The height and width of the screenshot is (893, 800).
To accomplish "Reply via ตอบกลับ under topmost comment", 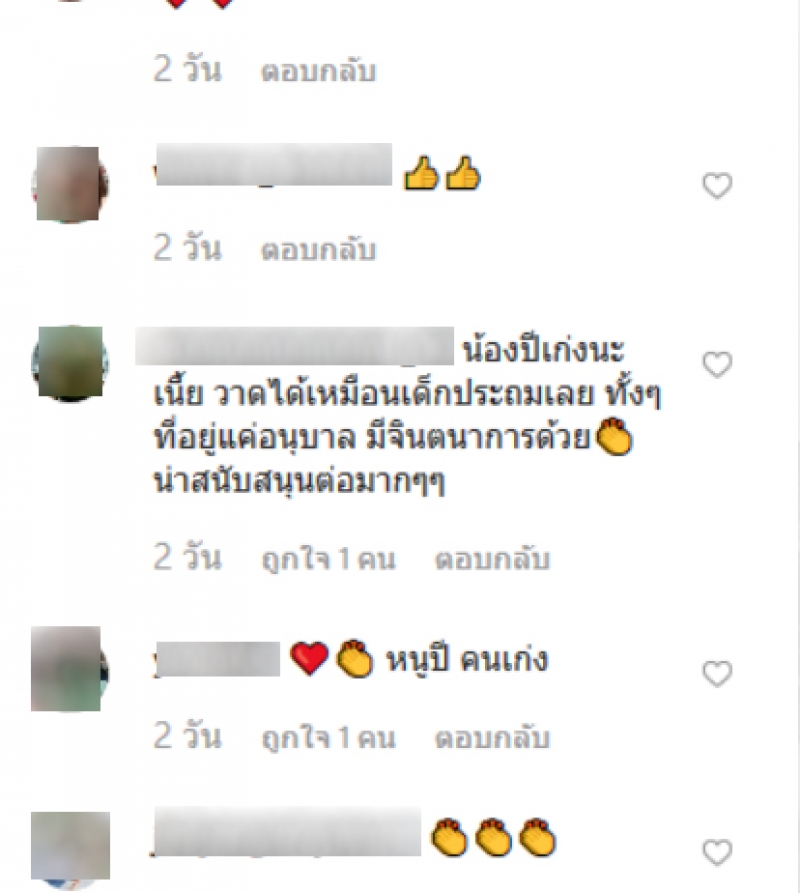I will tap(319, 71).
